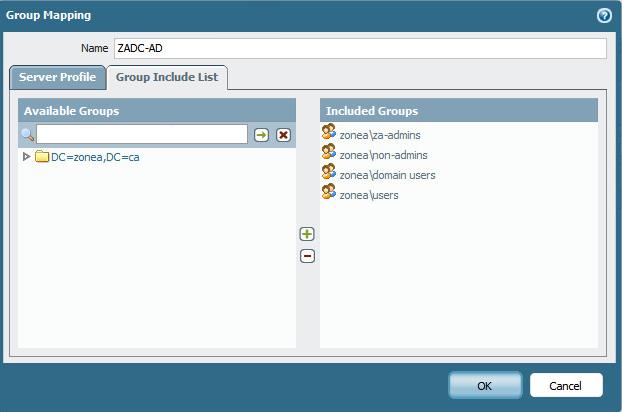Select the Group Include List tab
Image resolution: width=622 pixels, height=412 pixels.
click(167, 77)
